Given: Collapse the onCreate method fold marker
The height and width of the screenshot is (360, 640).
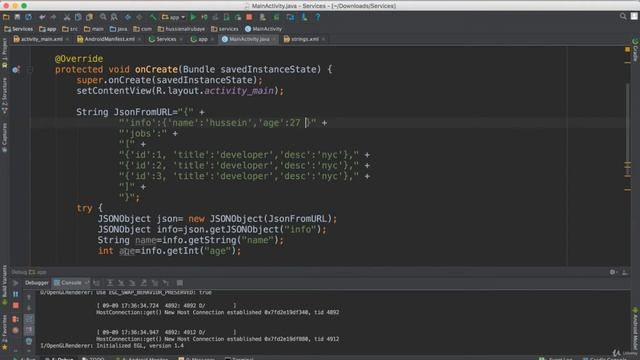Looking at the screenshot, I should [x=30, y=69].
